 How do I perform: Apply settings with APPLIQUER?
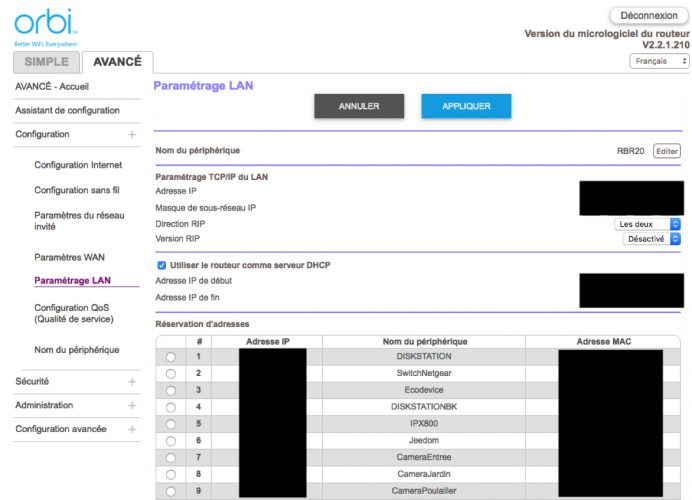(x=466, y=106)
